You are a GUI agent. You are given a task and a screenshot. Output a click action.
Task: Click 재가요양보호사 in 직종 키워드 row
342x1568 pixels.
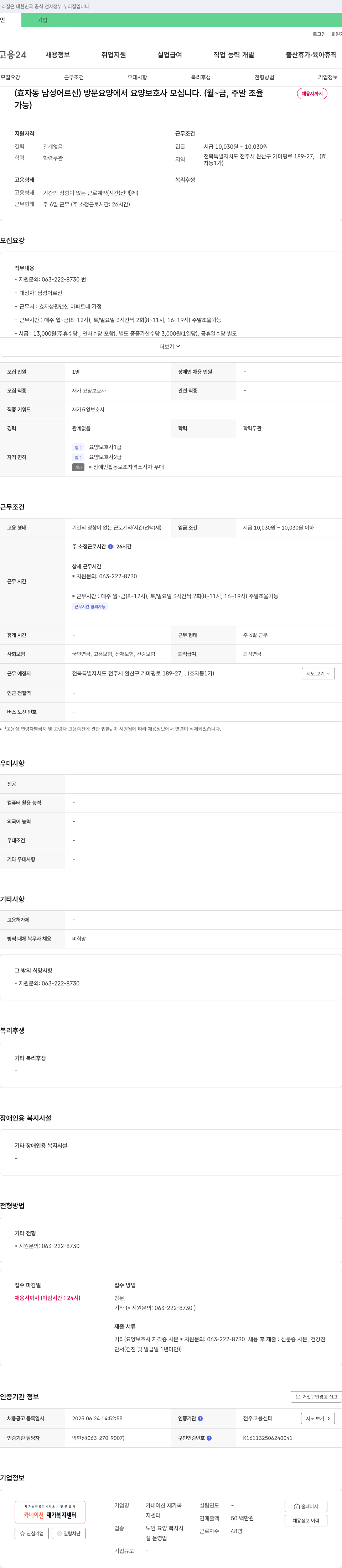pyautogui.click(x=88, y=409)
